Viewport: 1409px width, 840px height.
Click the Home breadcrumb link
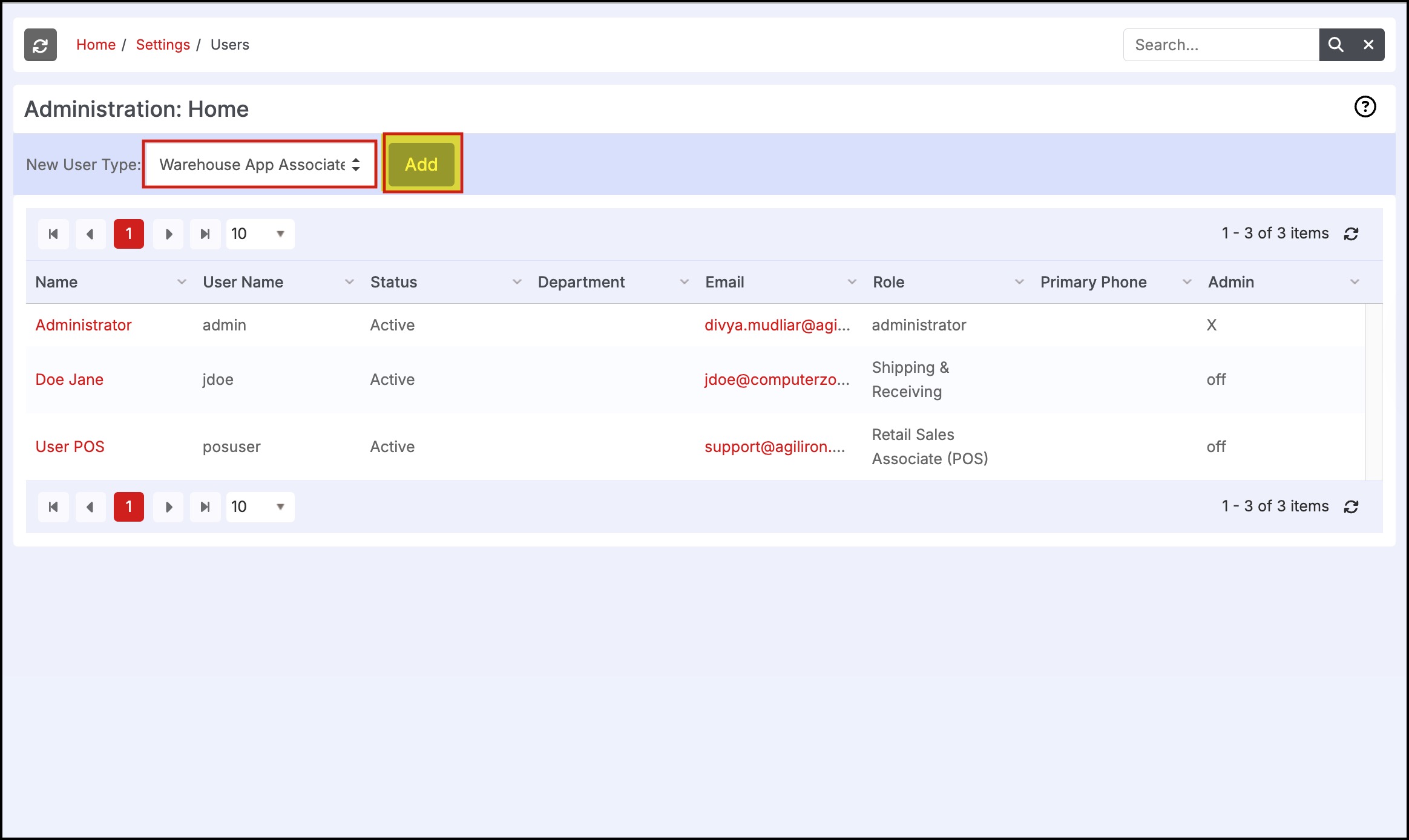[96, 45]
